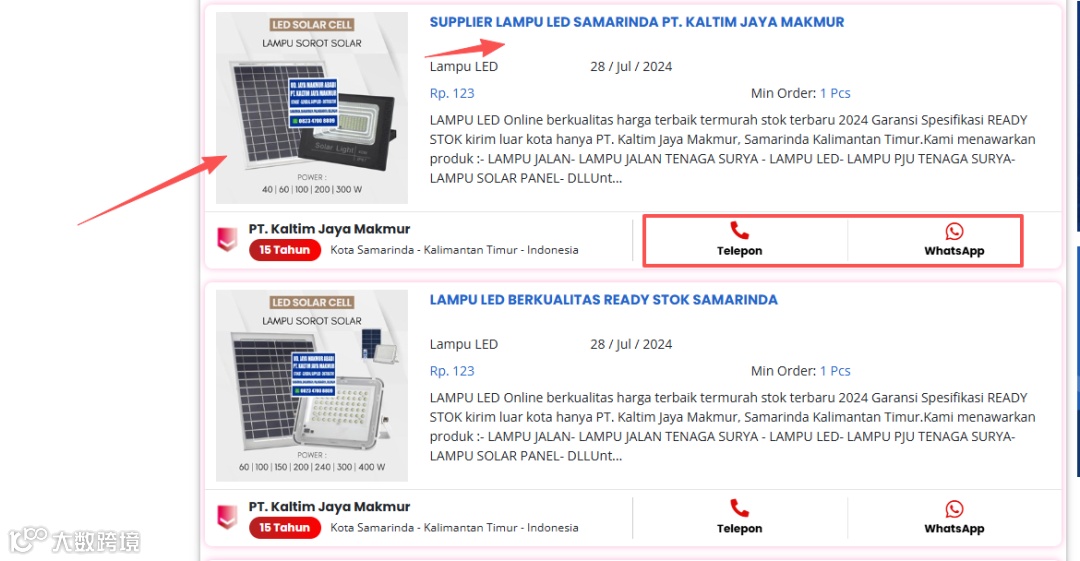Screen dimensions: 1080x561
Task: Click the red shield badge in first listing
Action: pos(227,239)
